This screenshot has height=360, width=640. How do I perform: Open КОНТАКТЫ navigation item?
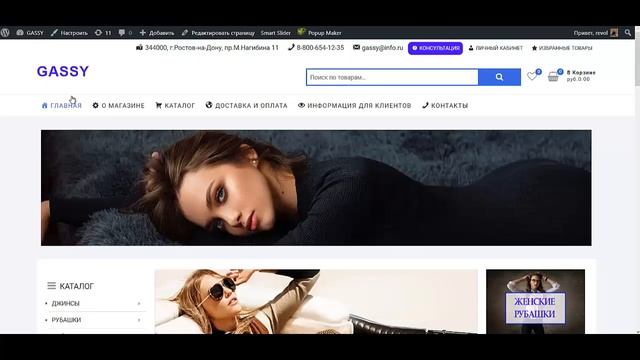[445, 105]
